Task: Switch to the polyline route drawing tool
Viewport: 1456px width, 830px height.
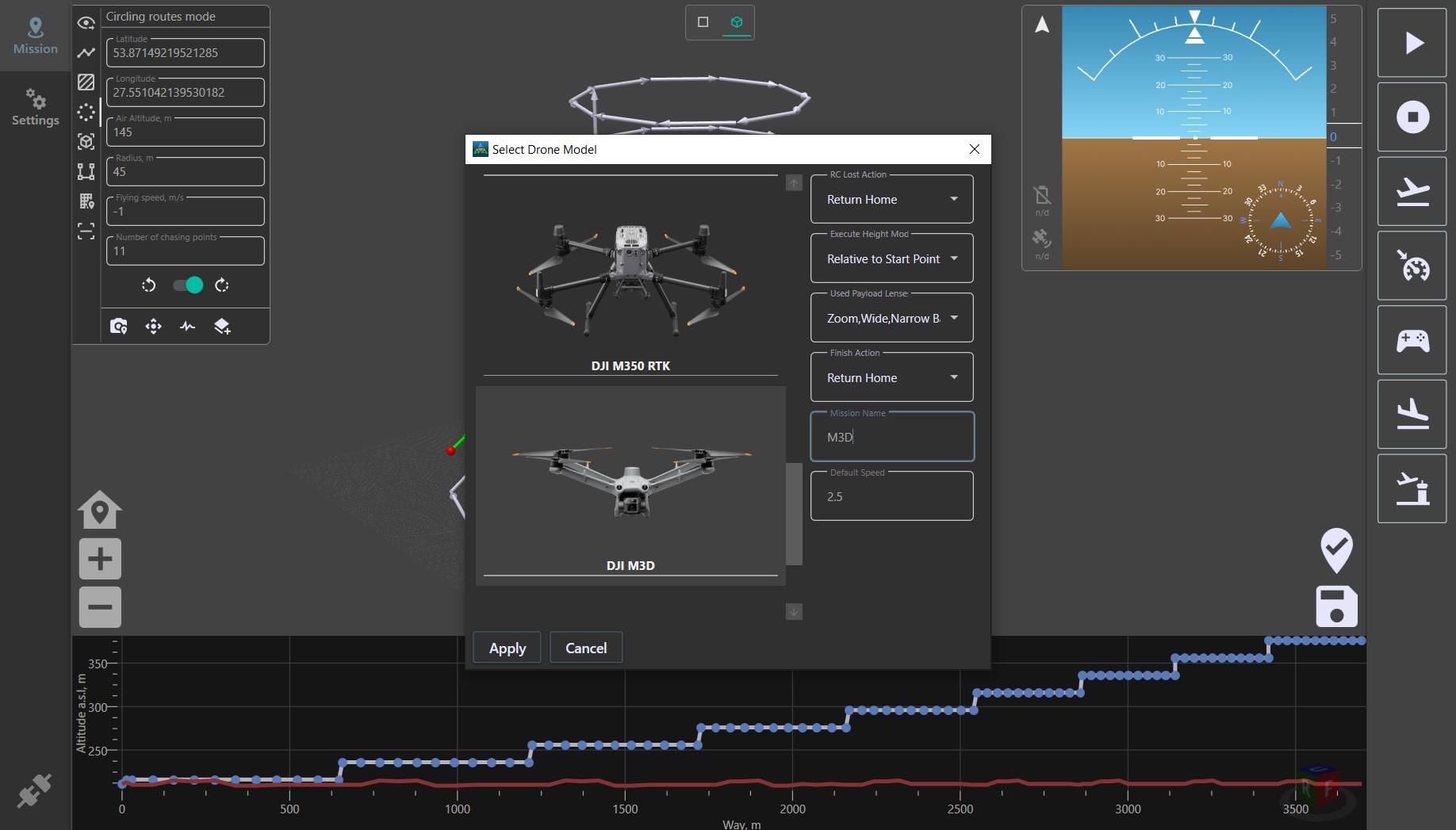Action: (x=86, y=52)
